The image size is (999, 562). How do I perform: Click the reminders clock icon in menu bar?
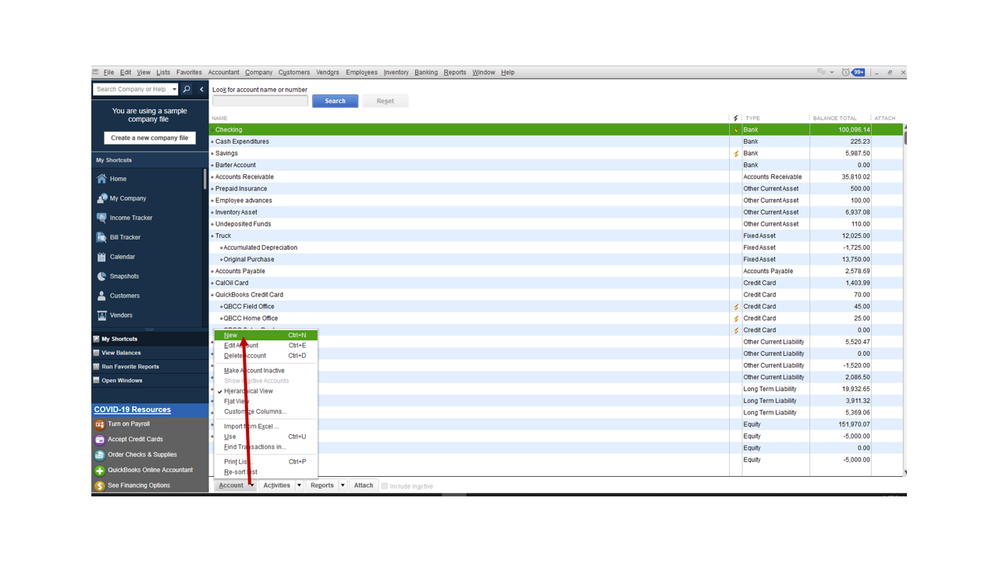click(x=845, y=72)
